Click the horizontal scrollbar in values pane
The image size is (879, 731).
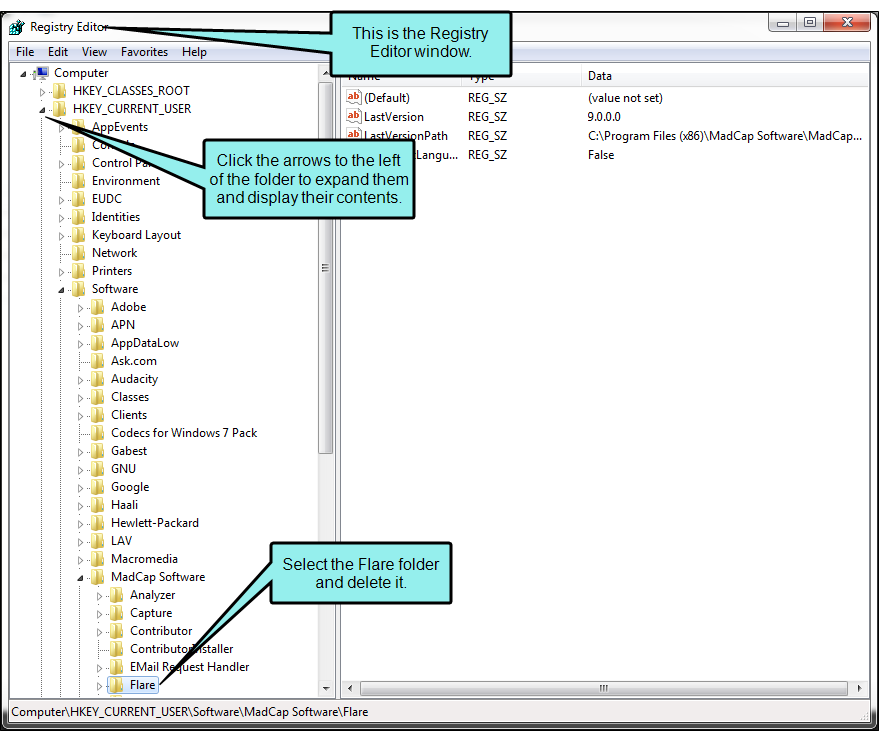point(600,688)
